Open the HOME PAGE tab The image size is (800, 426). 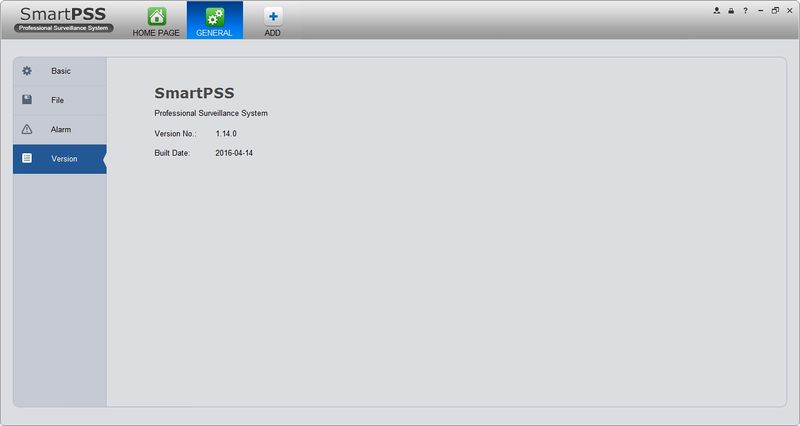click(156, 21)
